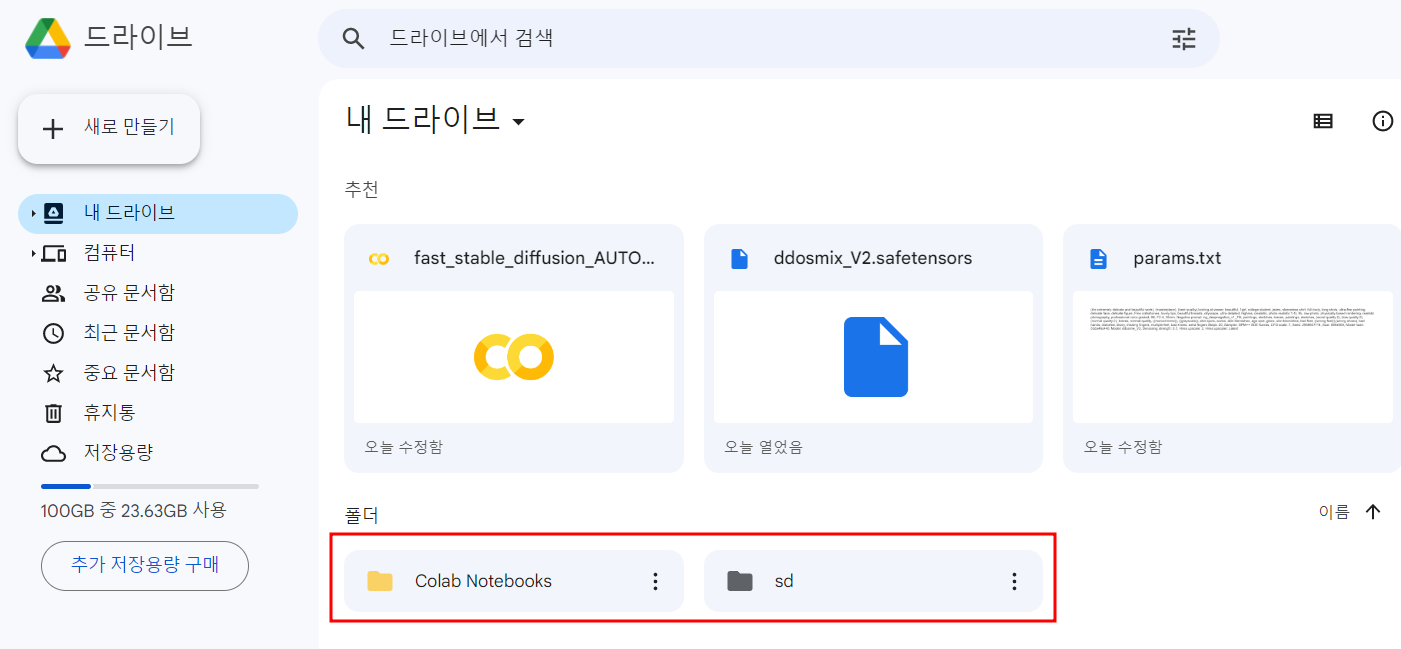The height and width of the screenshot is (649, 1401).
Task: Click the storage usage progress bar
Action: pyautogui.click(x=150, y=487)
